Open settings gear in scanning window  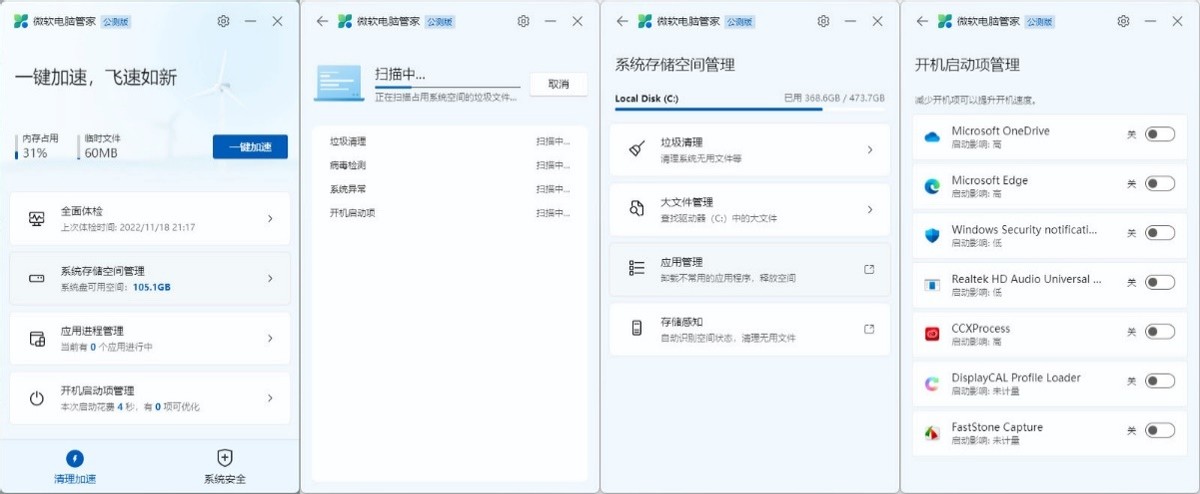pos(523,21)
